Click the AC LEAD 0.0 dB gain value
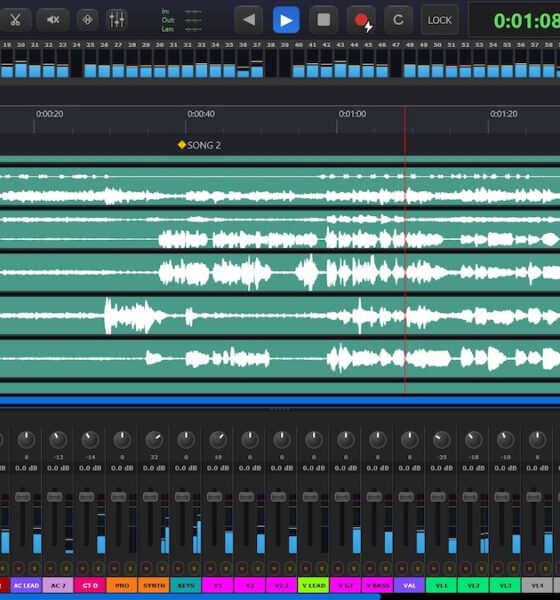This screenshot has height=600, width=560. coord(26,468)
